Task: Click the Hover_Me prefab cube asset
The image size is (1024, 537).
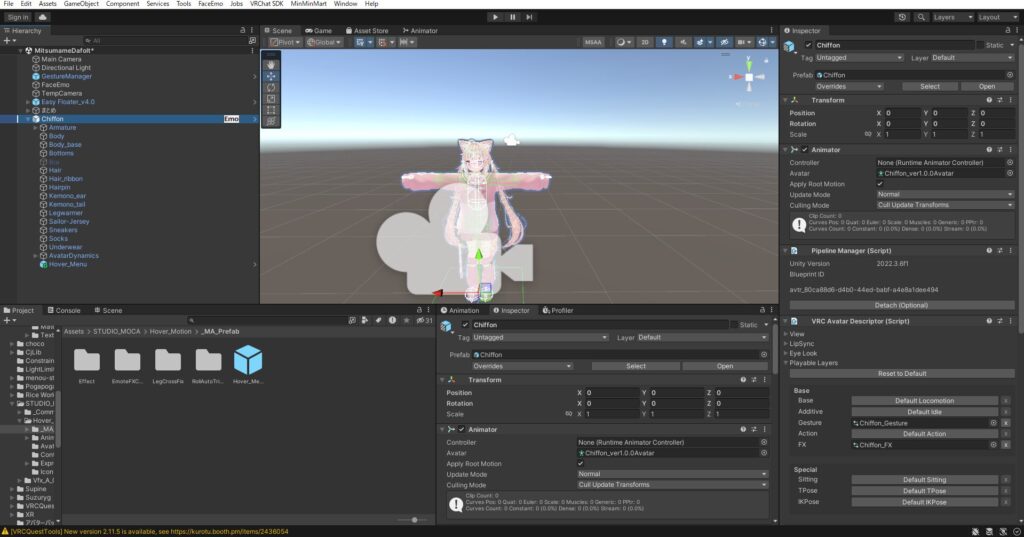Action: [x=247, y=360]
